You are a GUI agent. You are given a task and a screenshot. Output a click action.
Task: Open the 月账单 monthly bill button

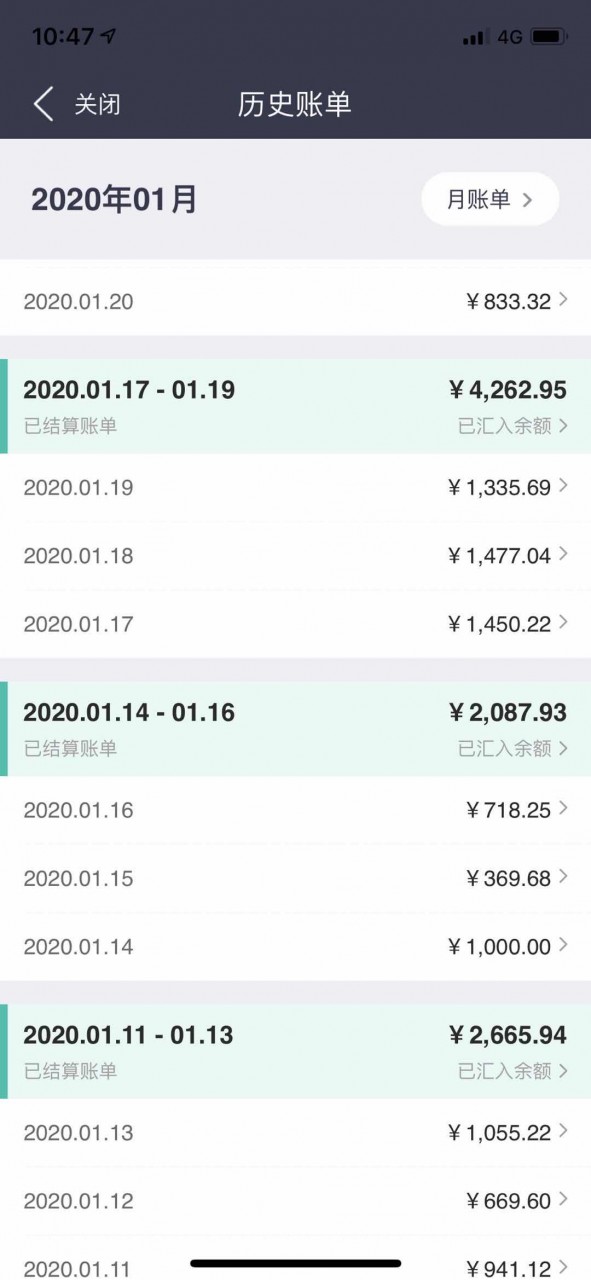490,199
